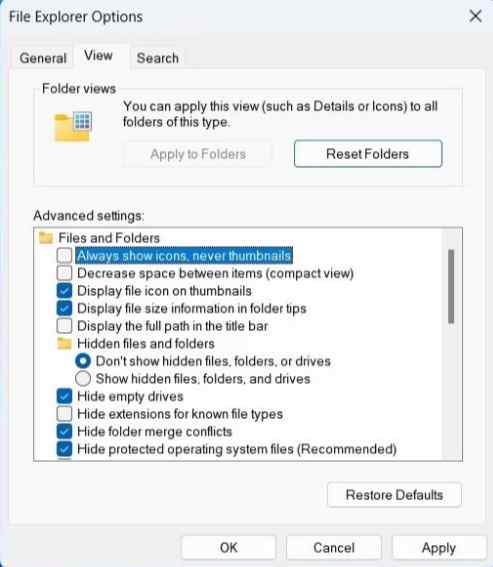Viewport: 493px width, 567px height.
Task: Open the Search tab
Action: (158, 58)
